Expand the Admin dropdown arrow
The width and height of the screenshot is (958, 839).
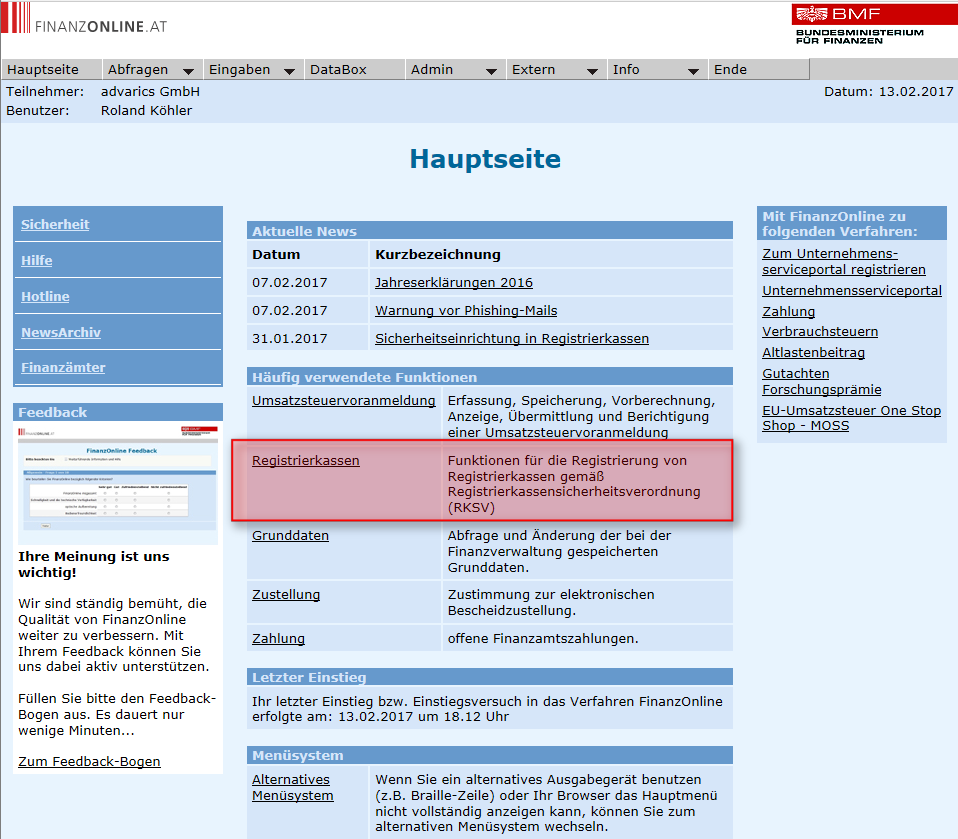[491, 71]
